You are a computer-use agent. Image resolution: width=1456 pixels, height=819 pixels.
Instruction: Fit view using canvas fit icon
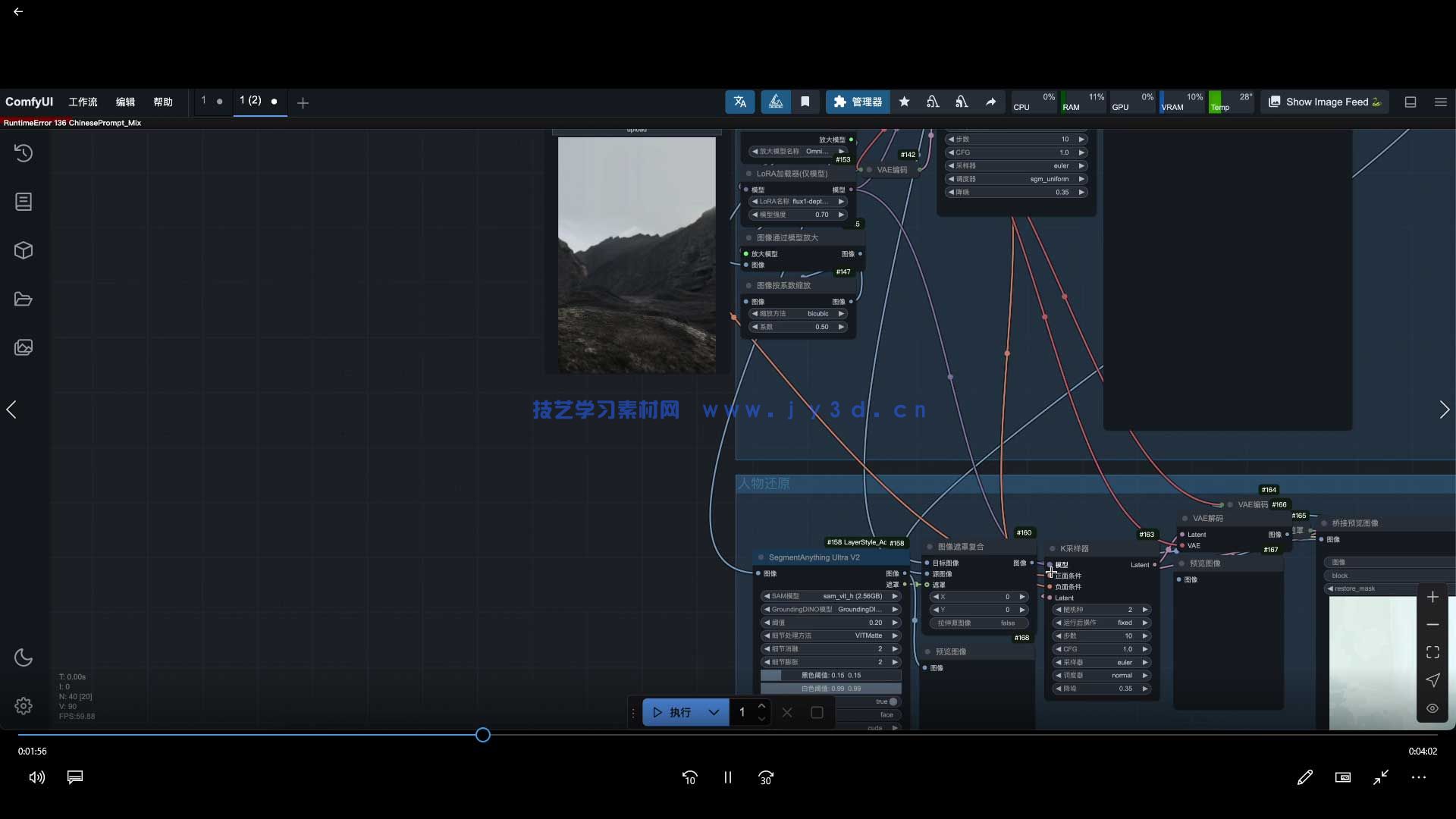pyautogui.click(x=1432, y=652)
